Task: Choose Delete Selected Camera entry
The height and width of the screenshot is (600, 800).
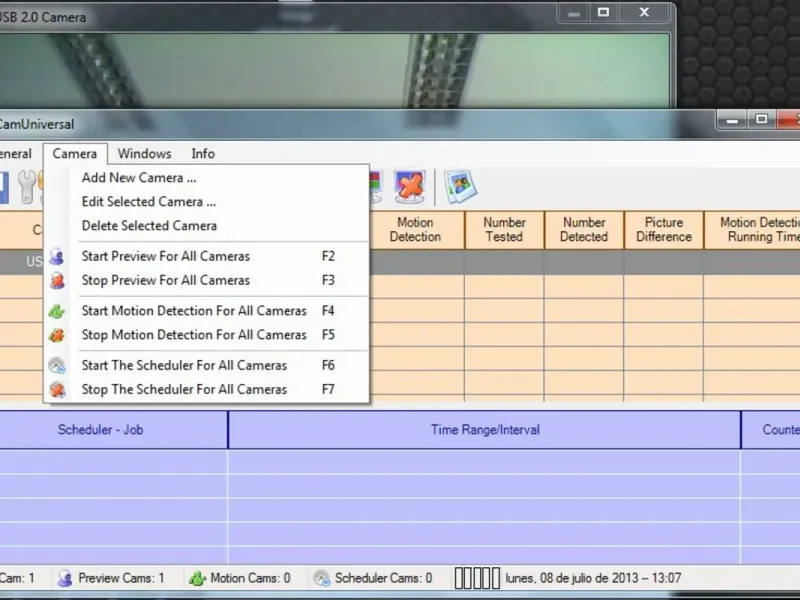Action: (206, 226)
